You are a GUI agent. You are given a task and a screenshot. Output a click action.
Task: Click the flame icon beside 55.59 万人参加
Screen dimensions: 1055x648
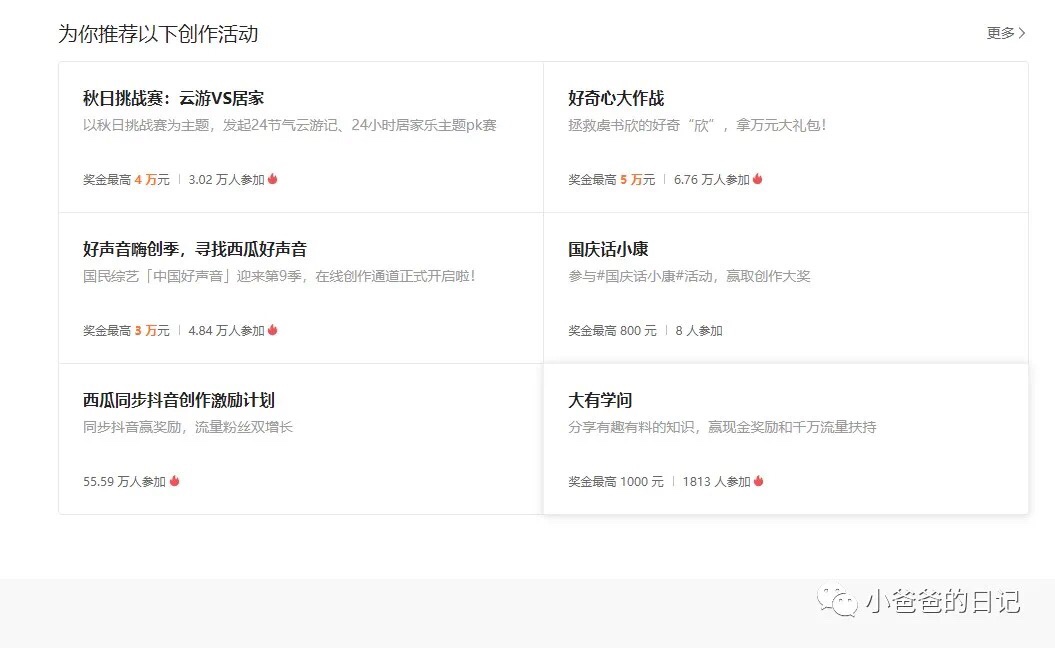click(x=174, y=480)
